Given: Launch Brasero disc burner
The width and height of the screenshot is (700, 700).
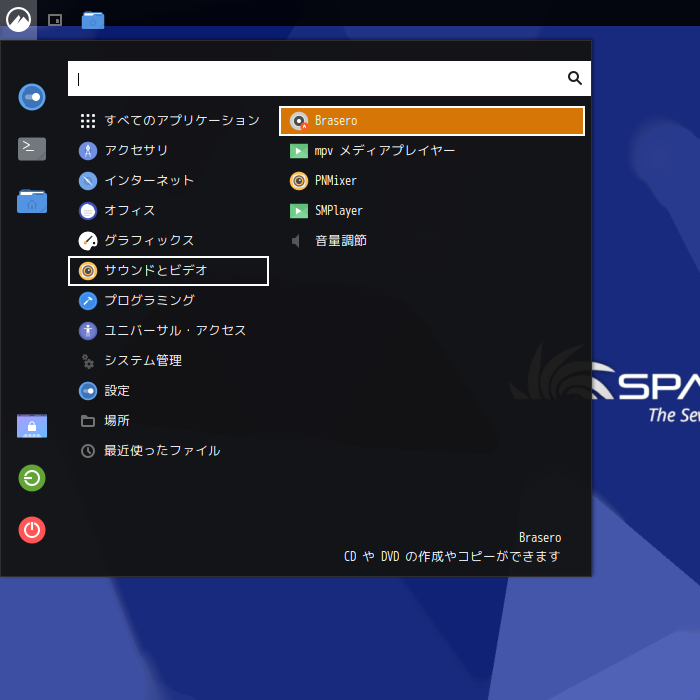Looking at the screenshot, I should [432, 121].
